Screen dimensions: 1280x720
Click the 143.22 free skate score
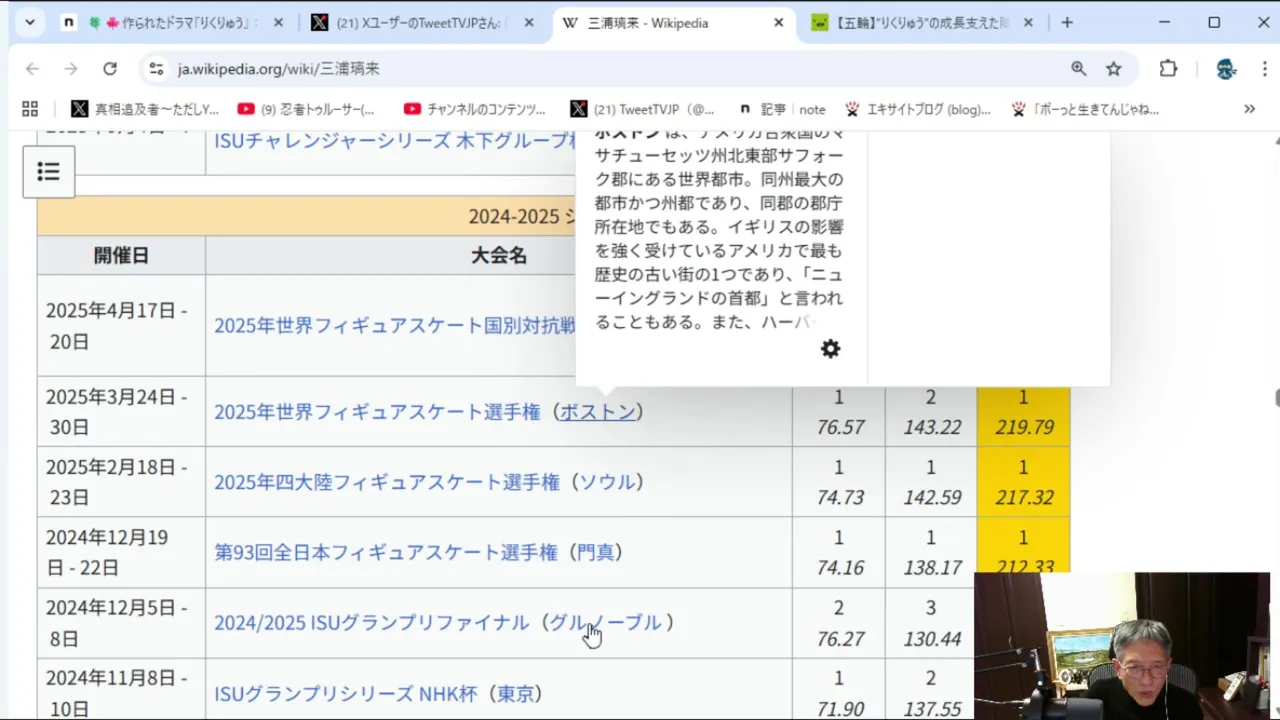click(x=932, y=427)
